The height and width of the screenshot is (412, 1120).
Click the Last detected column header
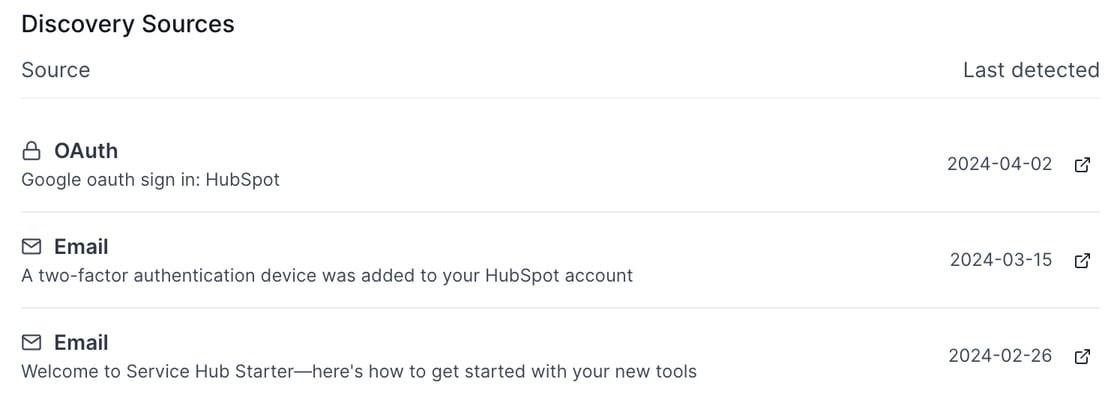point(1031,70)
